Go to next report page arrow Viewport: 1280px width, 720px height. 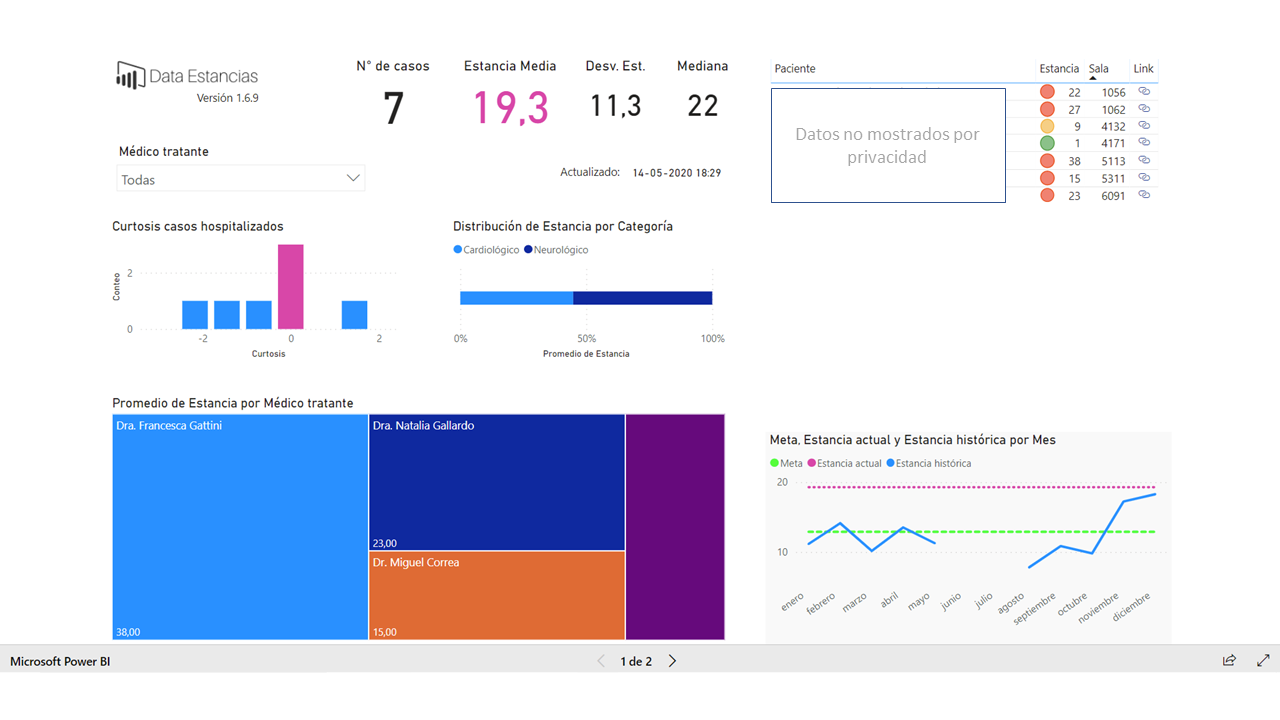(x=672, y=661)
